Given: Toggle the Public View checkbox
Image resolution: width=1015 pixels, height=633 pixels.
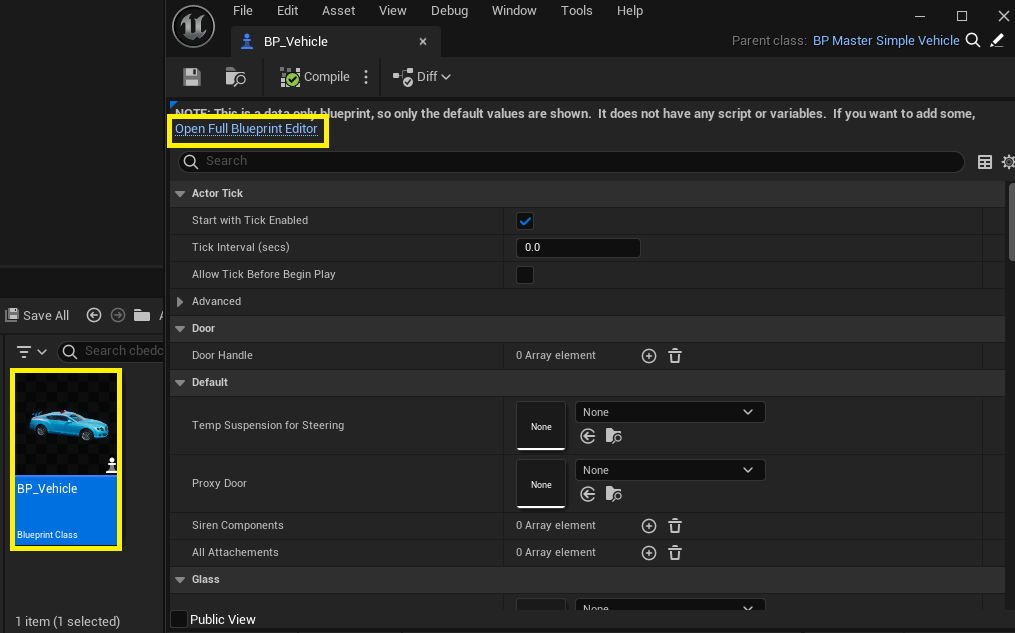Looking at the screenshot, I should 179,620.
